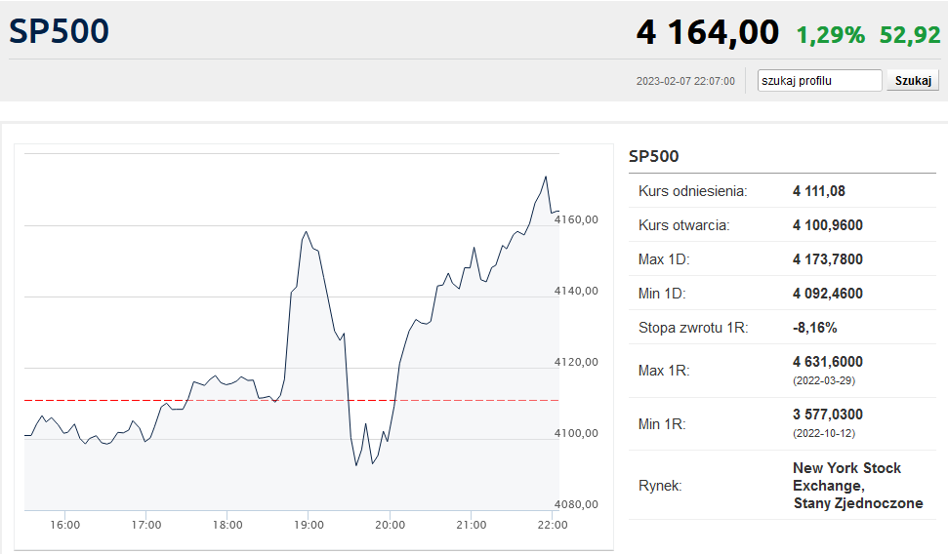
Task: Click the 'Rynek:' label
Action: (x=660, y=486)
